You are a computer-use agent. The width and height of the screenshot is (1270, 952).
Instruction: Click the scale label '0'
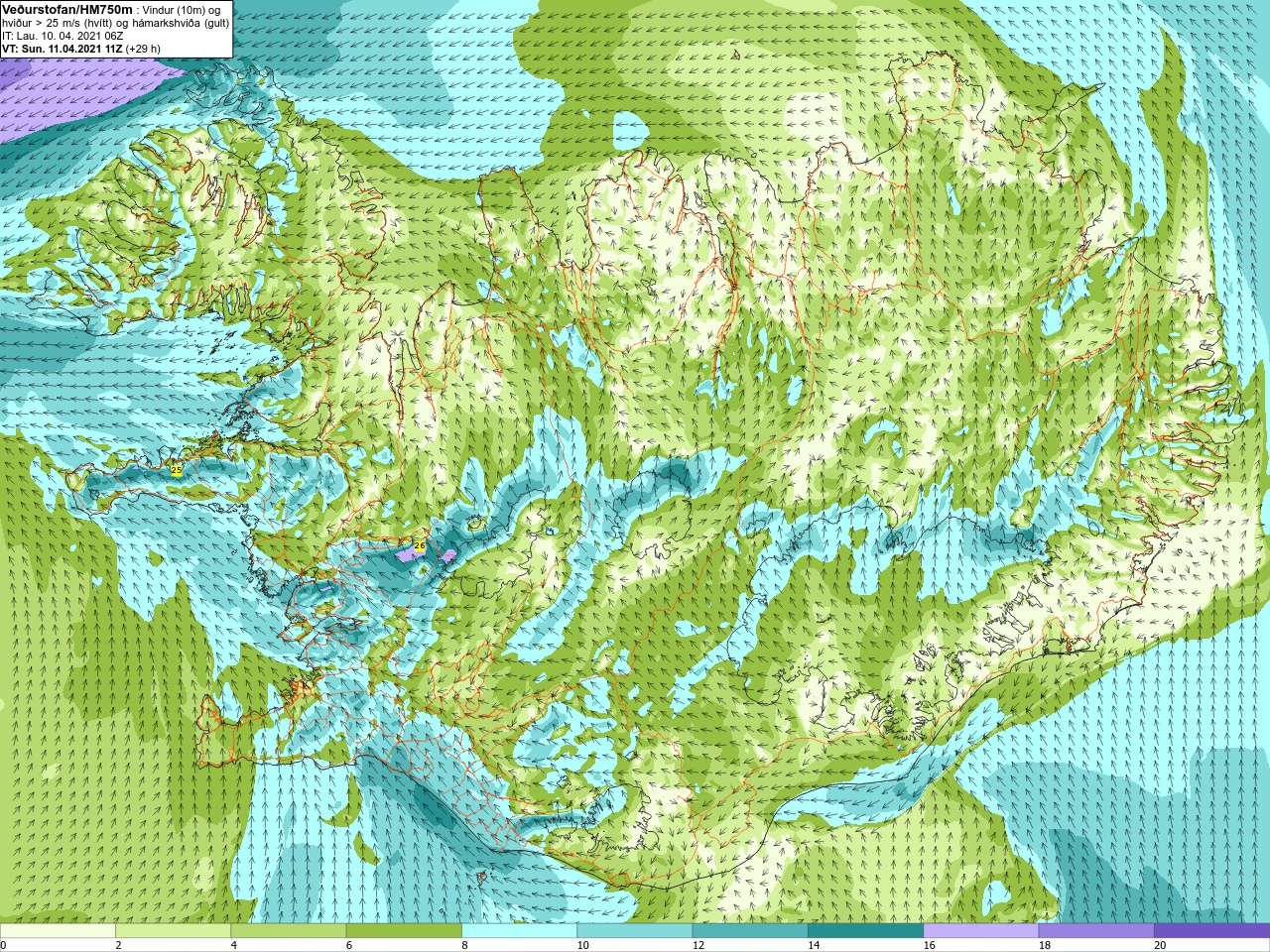click(3, 945)
